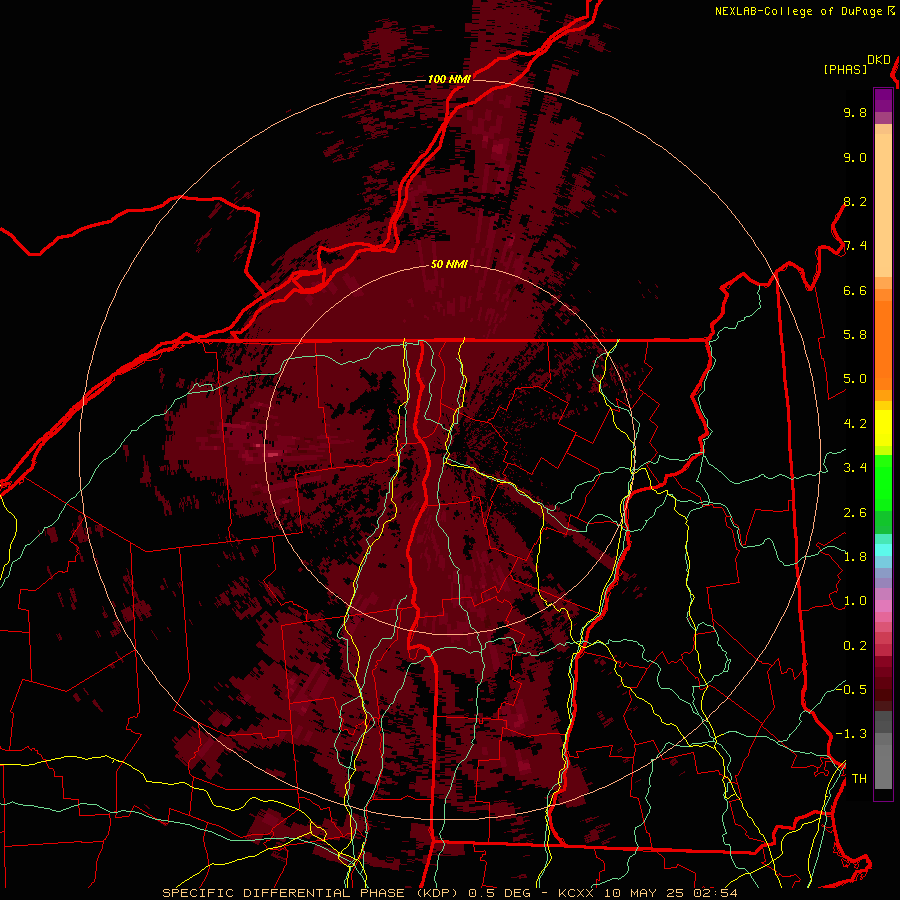Pick the purple segment at the color bar top
900x900 pixels.
883,100
